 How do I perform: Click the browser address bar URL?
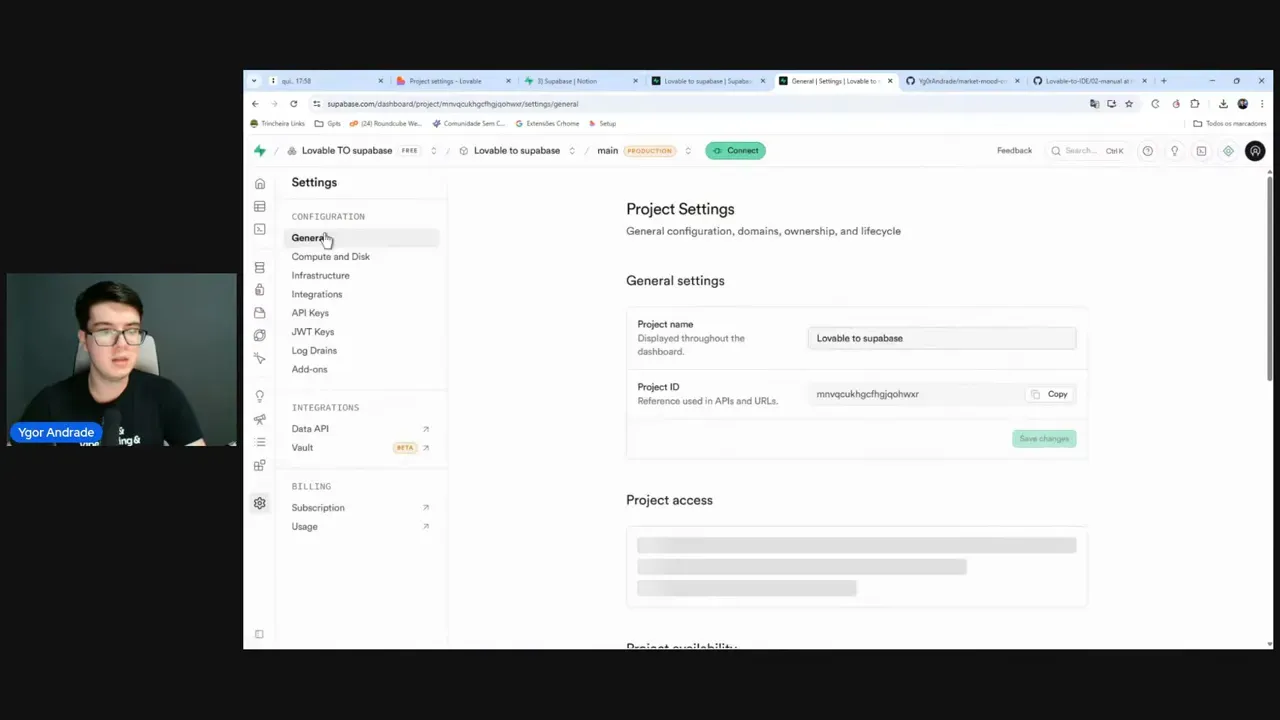[x=452, y=104]
